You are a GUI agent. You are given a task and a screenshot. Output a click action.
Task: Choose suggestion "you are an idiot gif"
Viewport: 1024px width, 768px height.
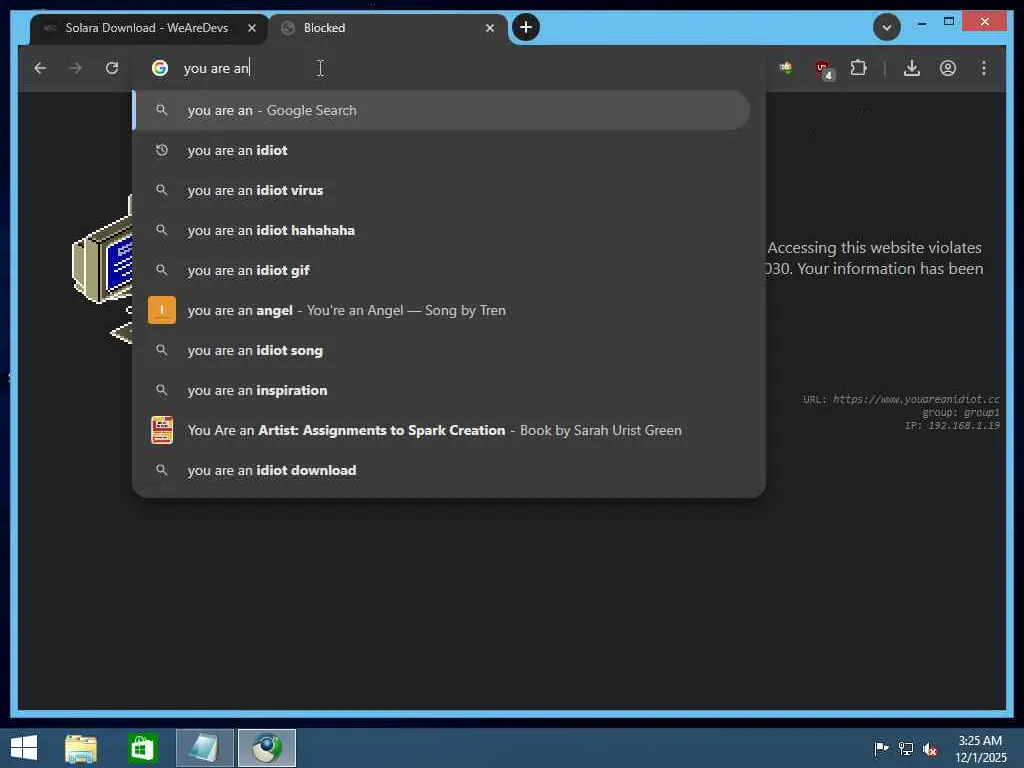click(441, 270)
